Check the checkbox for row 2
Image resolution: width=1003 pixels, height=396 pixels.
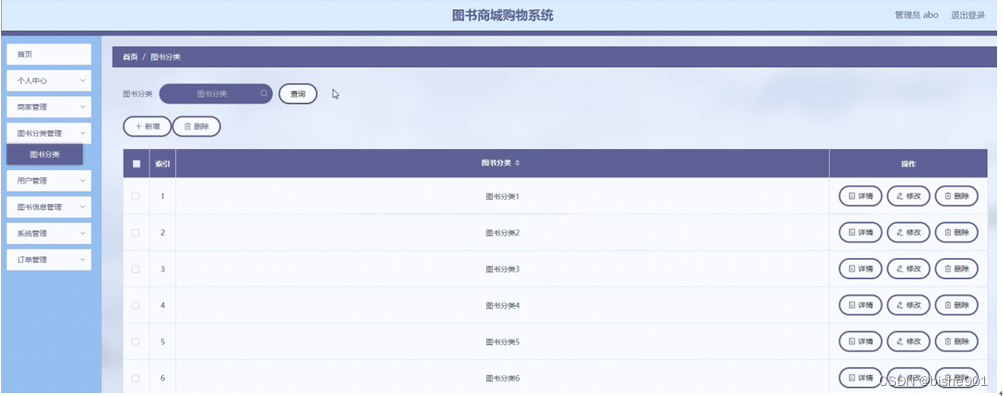pyautogui.click(x=136, y=233)
